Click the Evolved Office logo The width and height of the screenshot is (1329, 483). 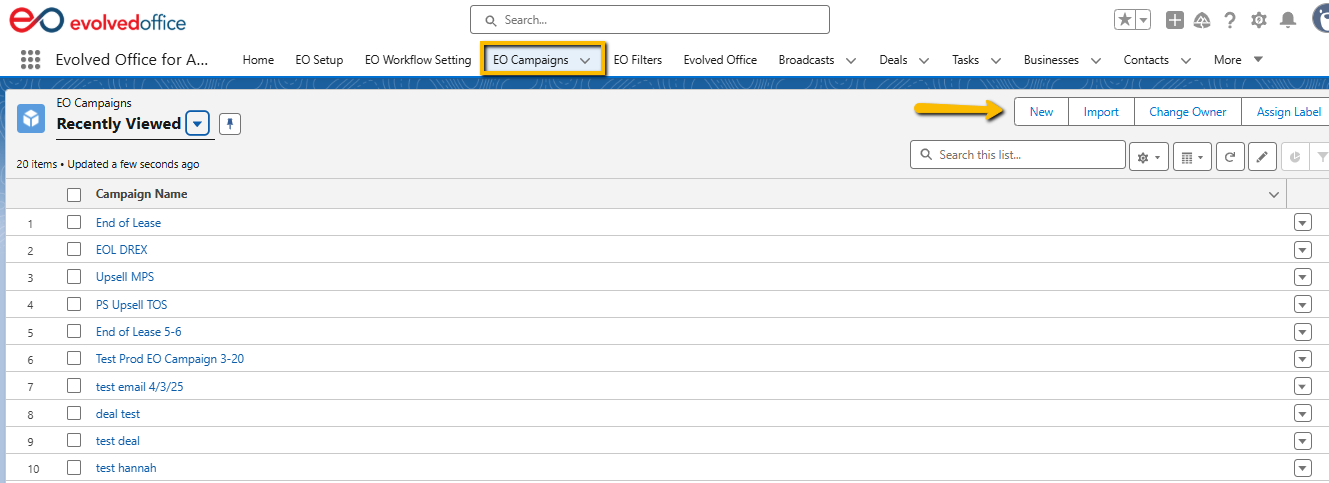(x=98, y=20)
